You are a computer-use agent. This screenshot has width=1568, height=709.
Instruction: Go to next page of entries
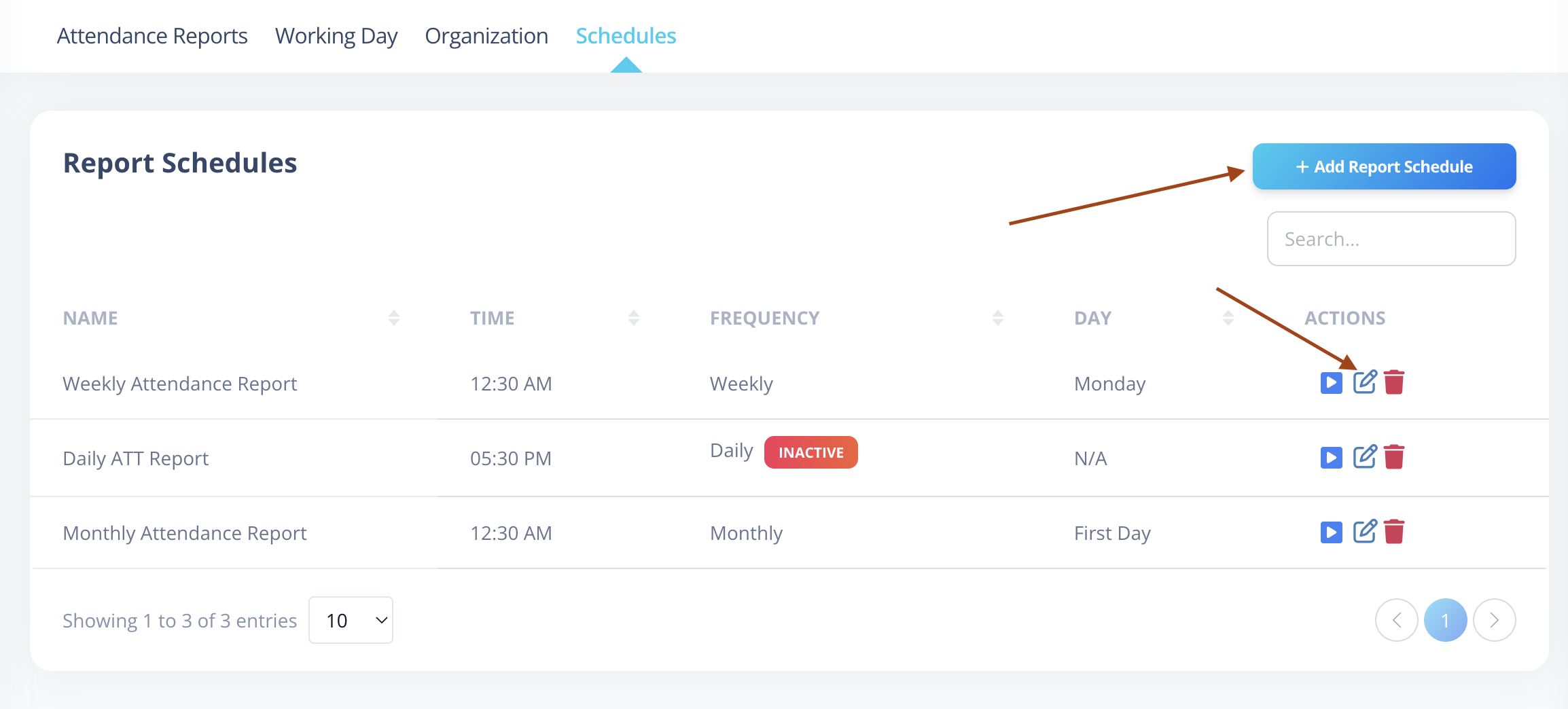[x=1494, y=620]
